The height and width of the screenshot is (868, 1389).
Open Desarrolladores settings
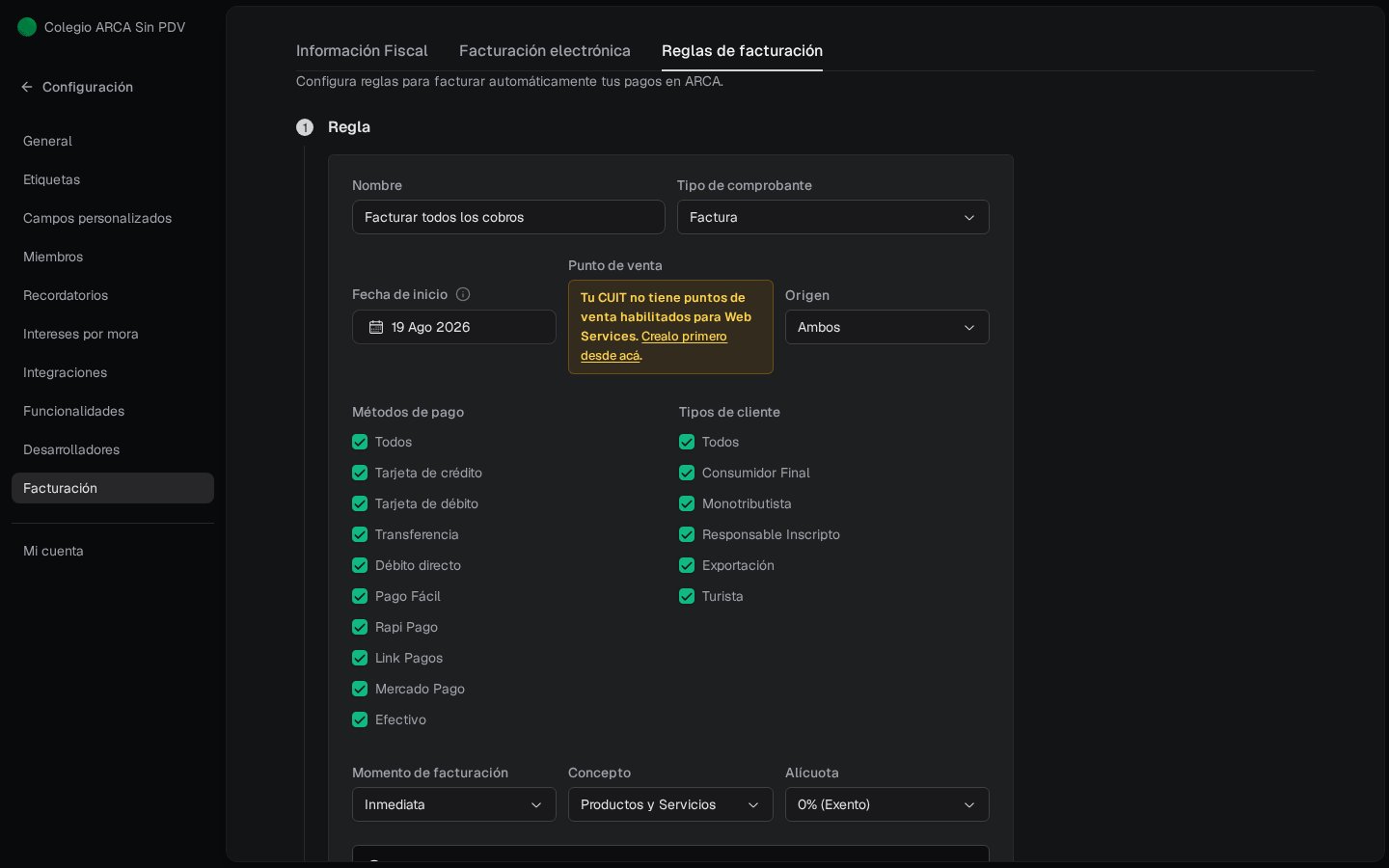coord(113,449)
